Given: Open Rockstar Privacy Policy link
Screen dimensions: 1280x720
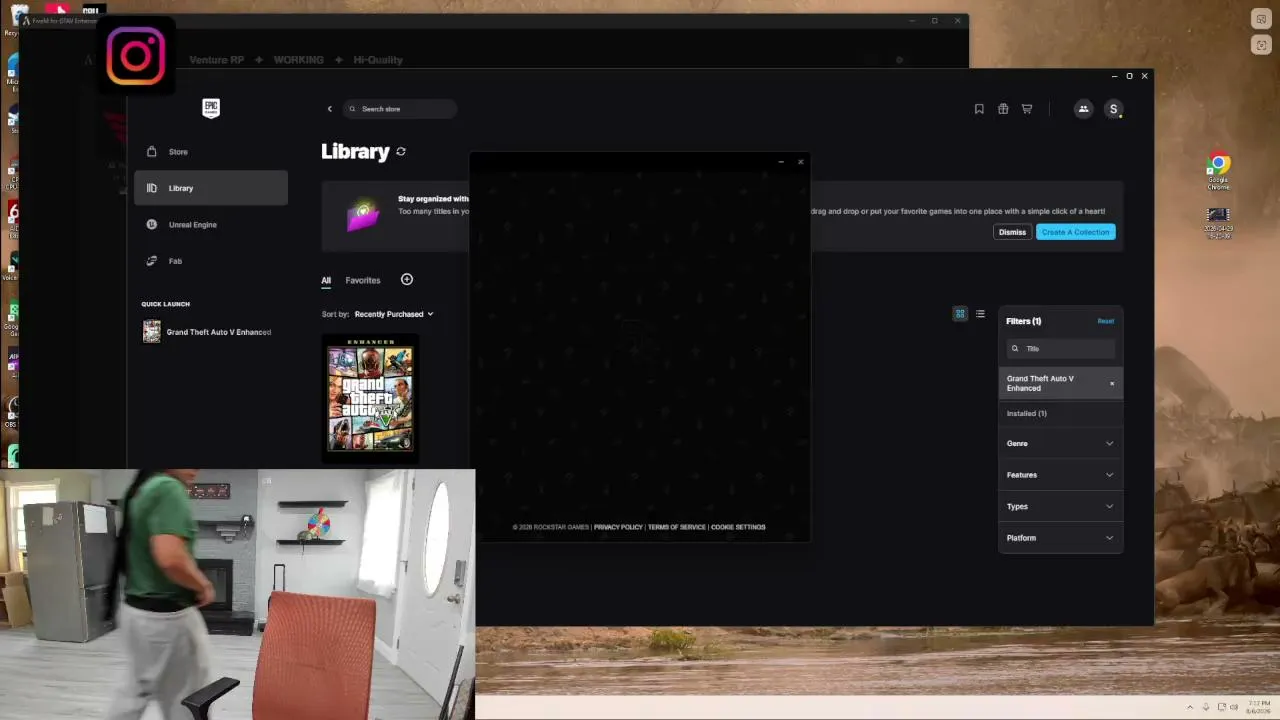Looking at the screenshot, I should point(618,527).
